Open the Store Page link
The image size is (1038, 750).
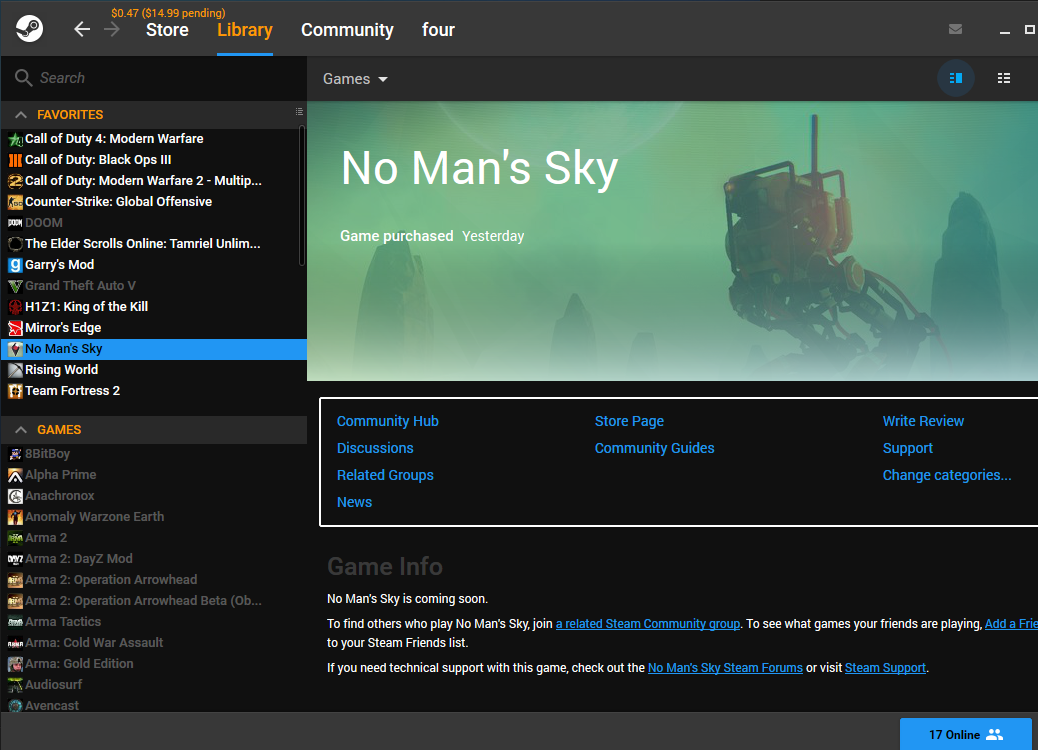630,421
